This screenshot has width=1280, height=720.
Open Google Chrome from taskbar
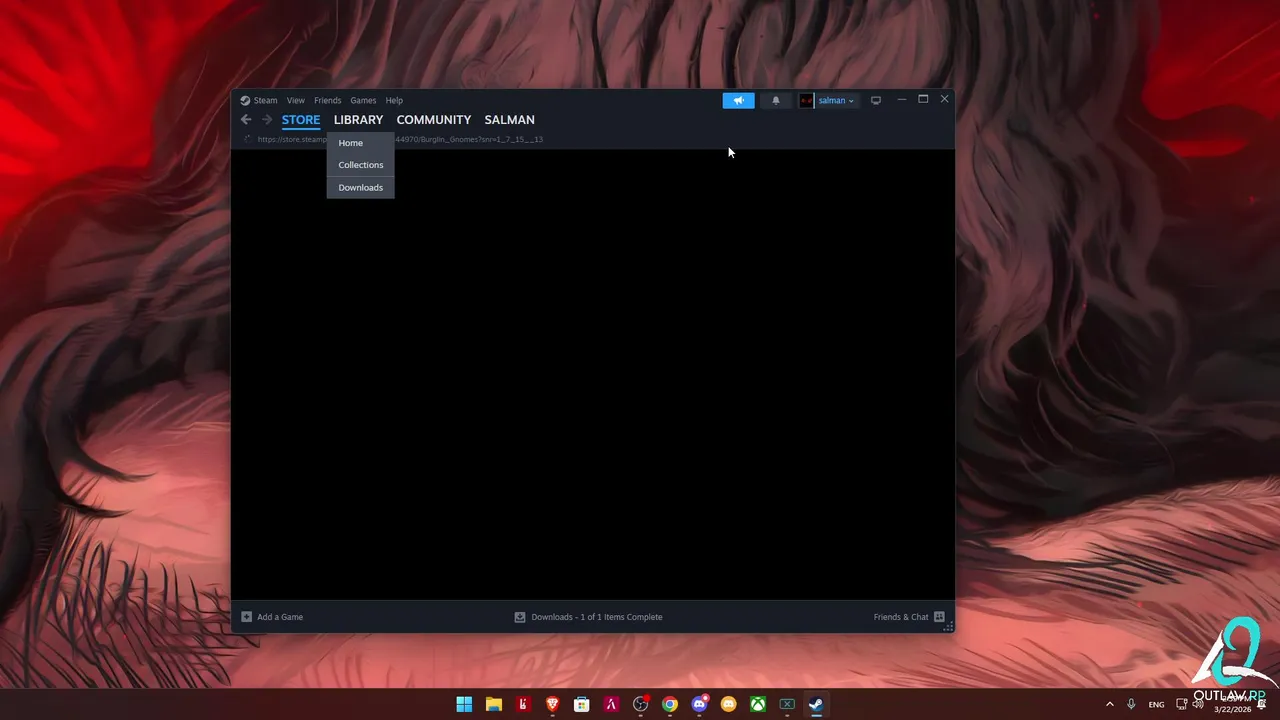(x=670, y=704)
